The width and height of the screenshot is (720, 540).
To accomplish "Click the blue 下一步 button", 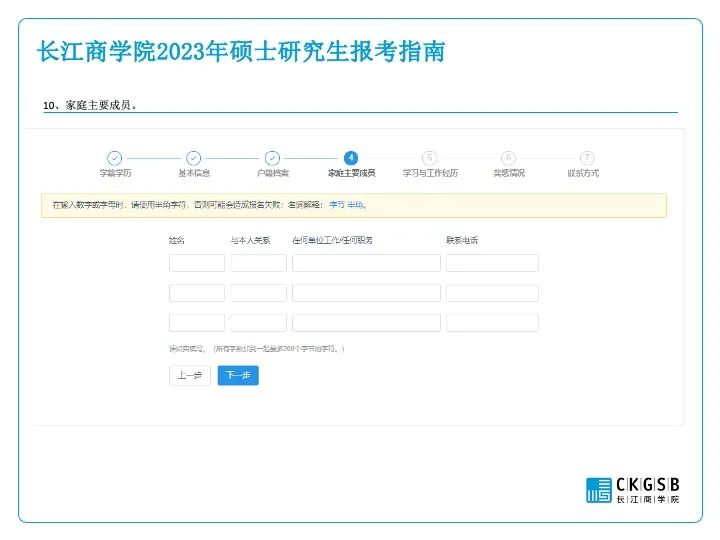I will pos(238,375).
